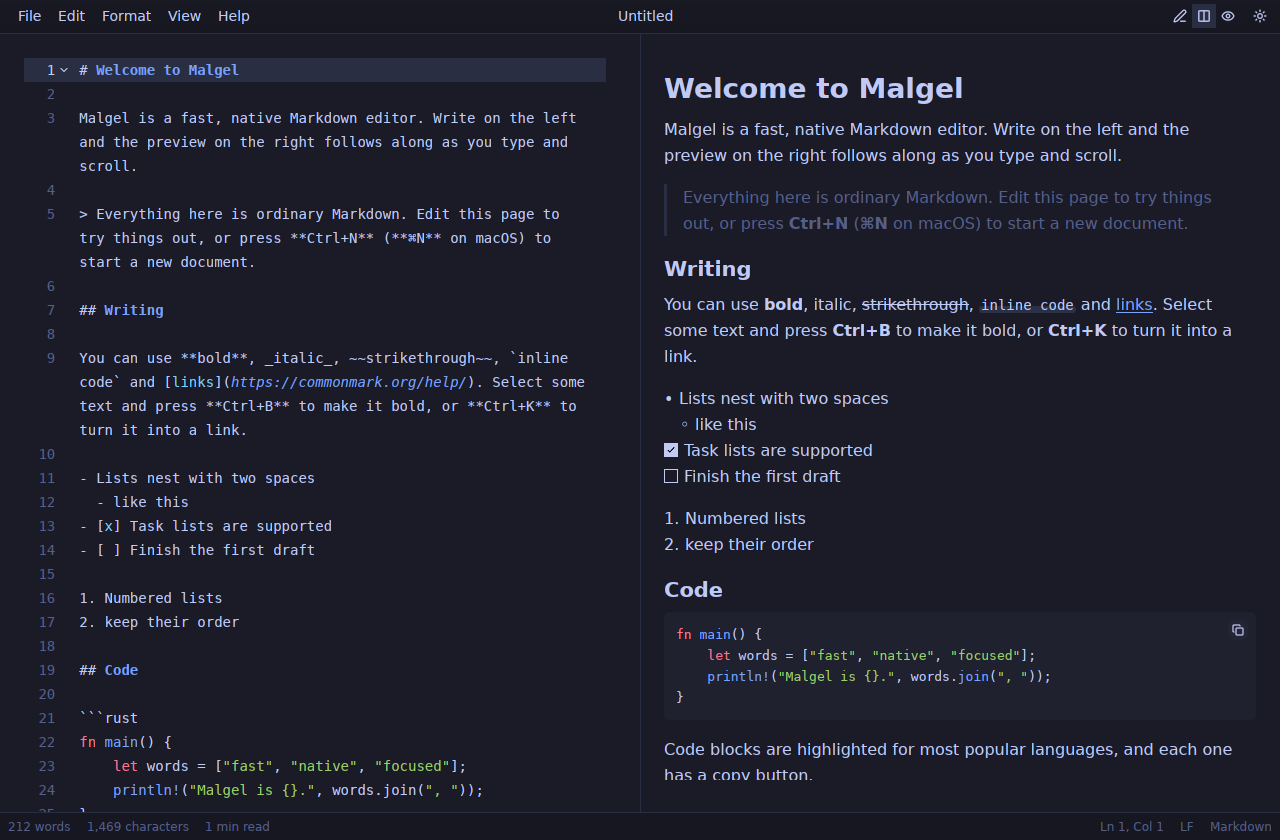Click '- [x] Task lists are supported' editor line
Viewport: 1280px width, 840px height.
tap(206, 526)
